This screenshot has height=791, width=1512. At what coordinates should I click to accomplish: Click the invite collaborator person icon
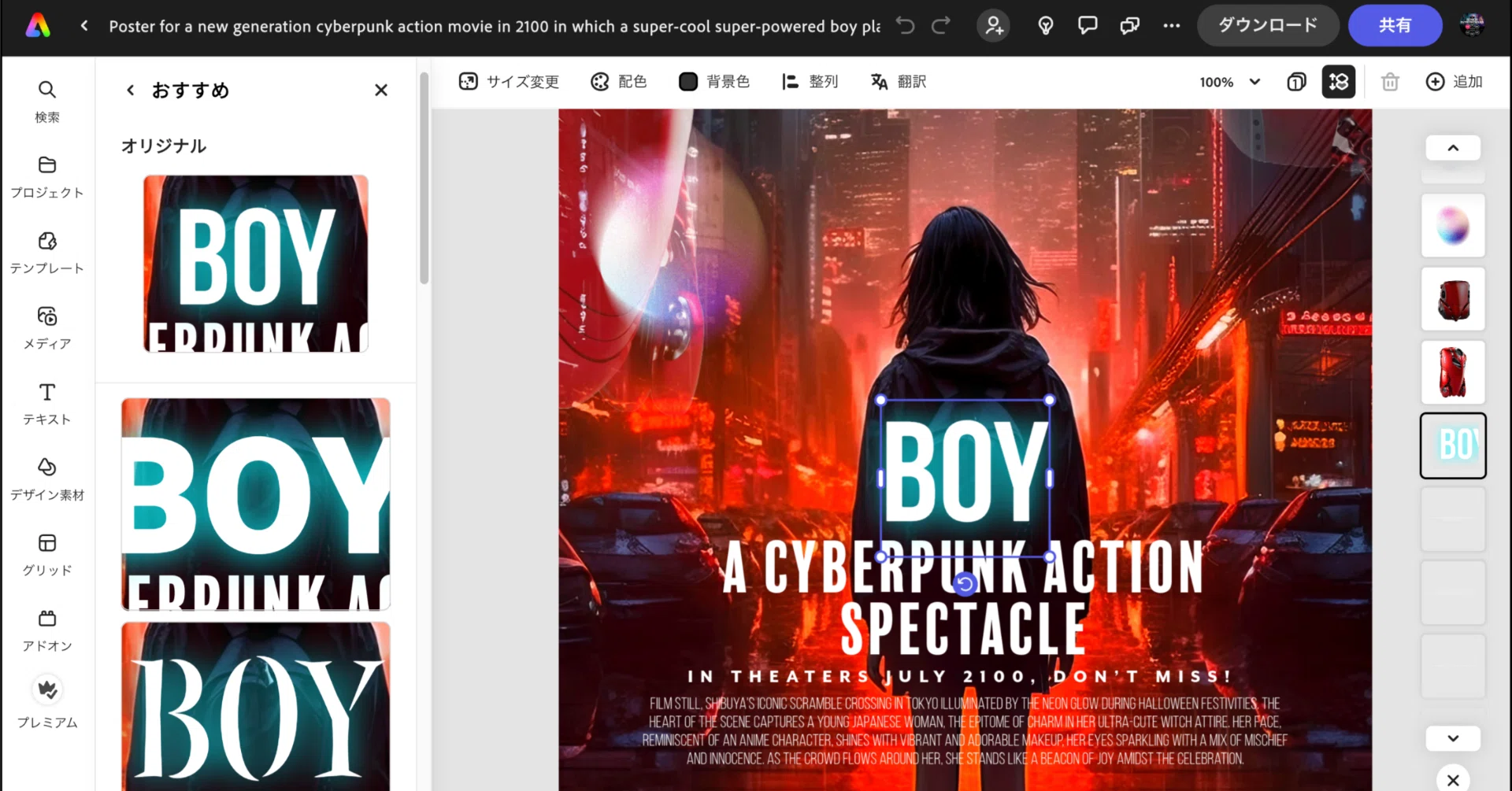[994, 26]
